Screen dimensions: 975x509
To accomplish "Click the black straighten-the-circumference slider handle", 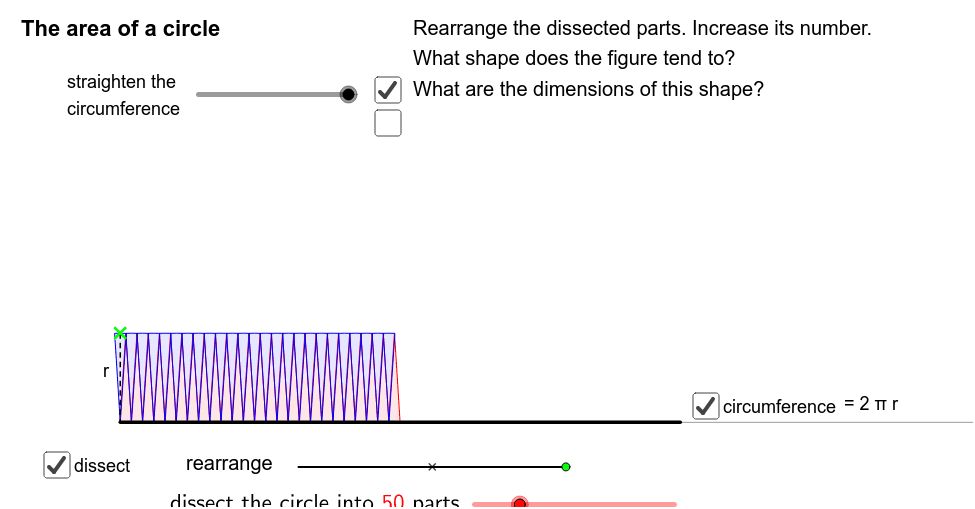I will point(348,94).
